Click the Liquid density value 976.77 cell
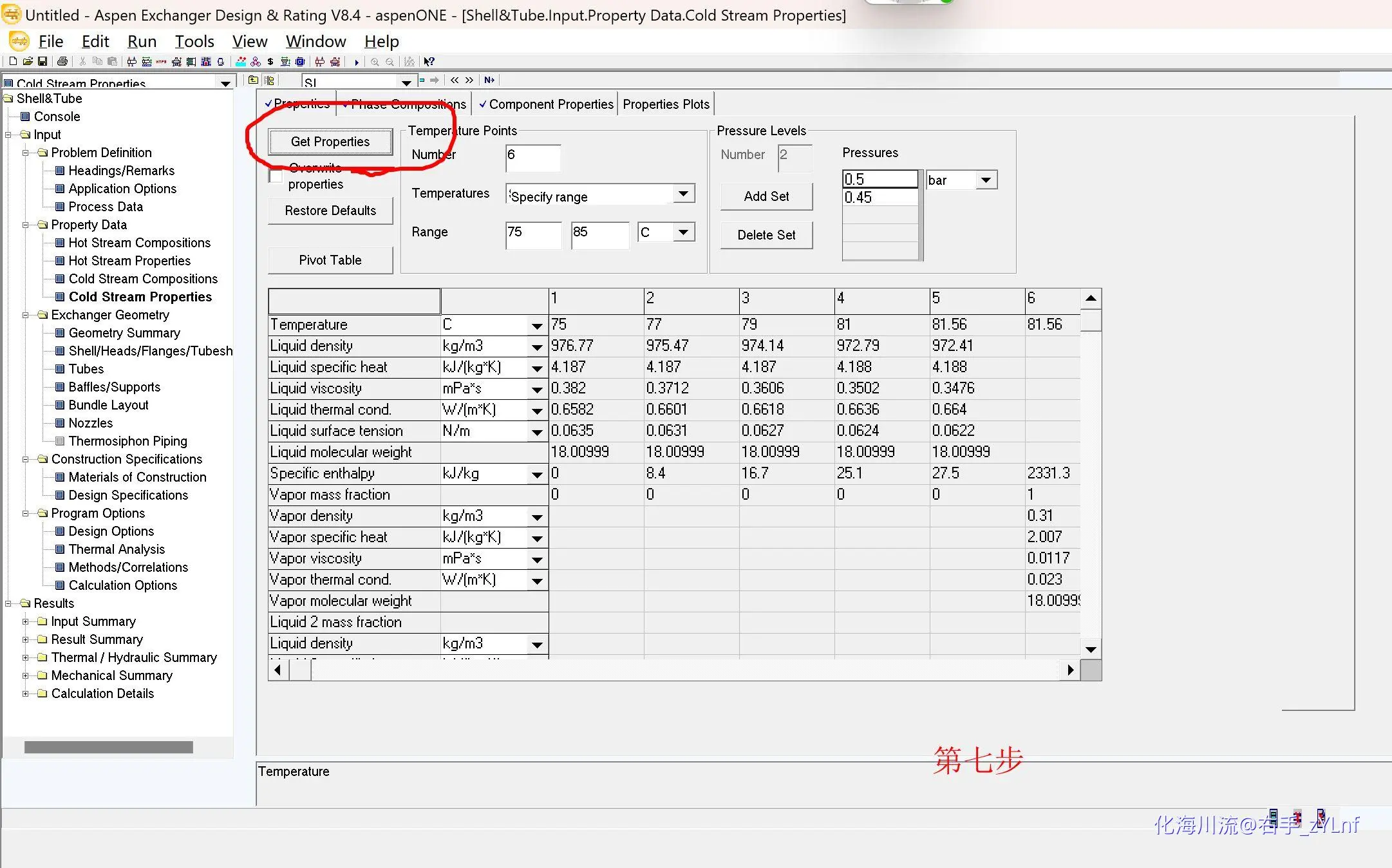This screenshot has height=868, width=1392. coord(596,346)
